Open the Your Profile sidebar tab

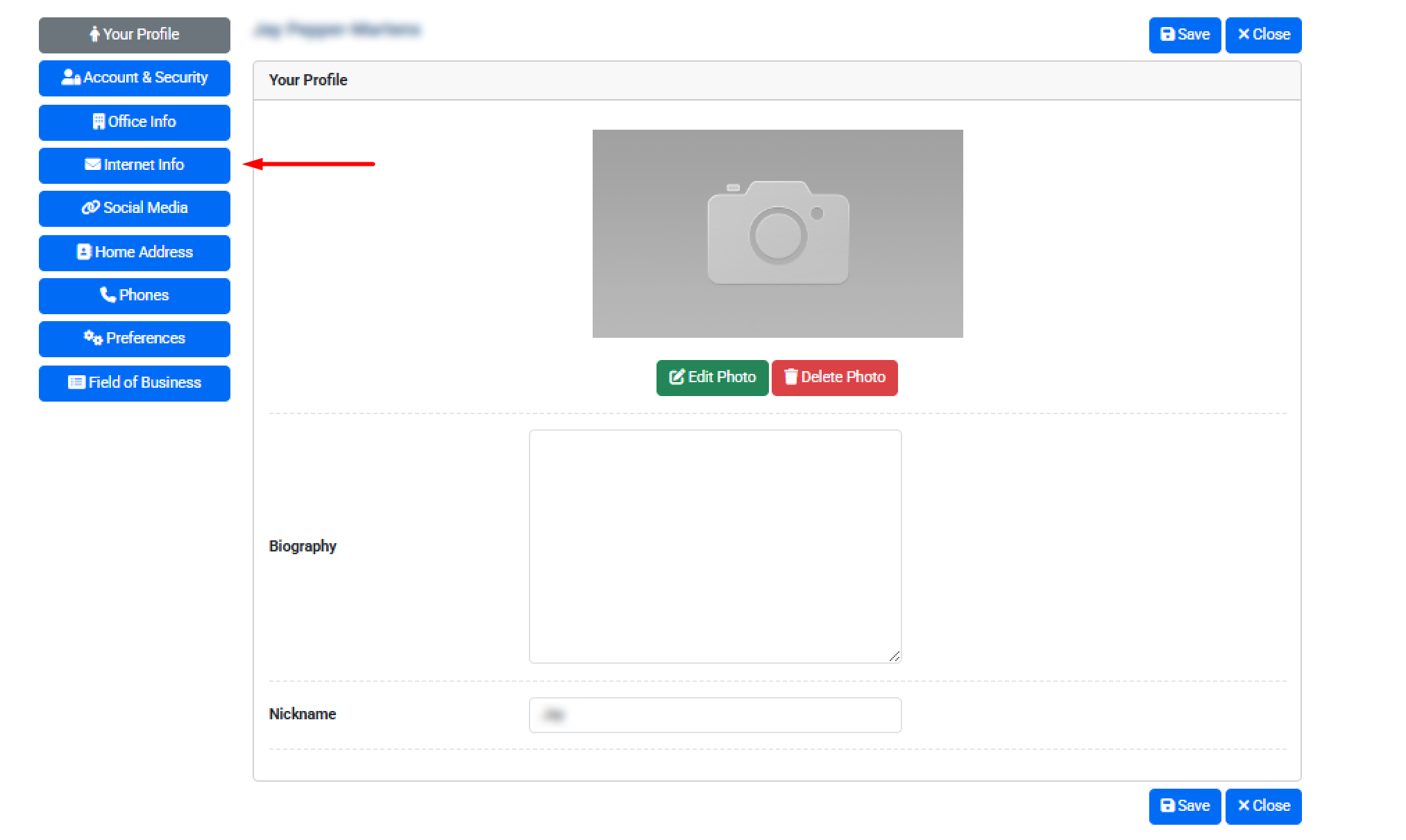pos(134,35)
